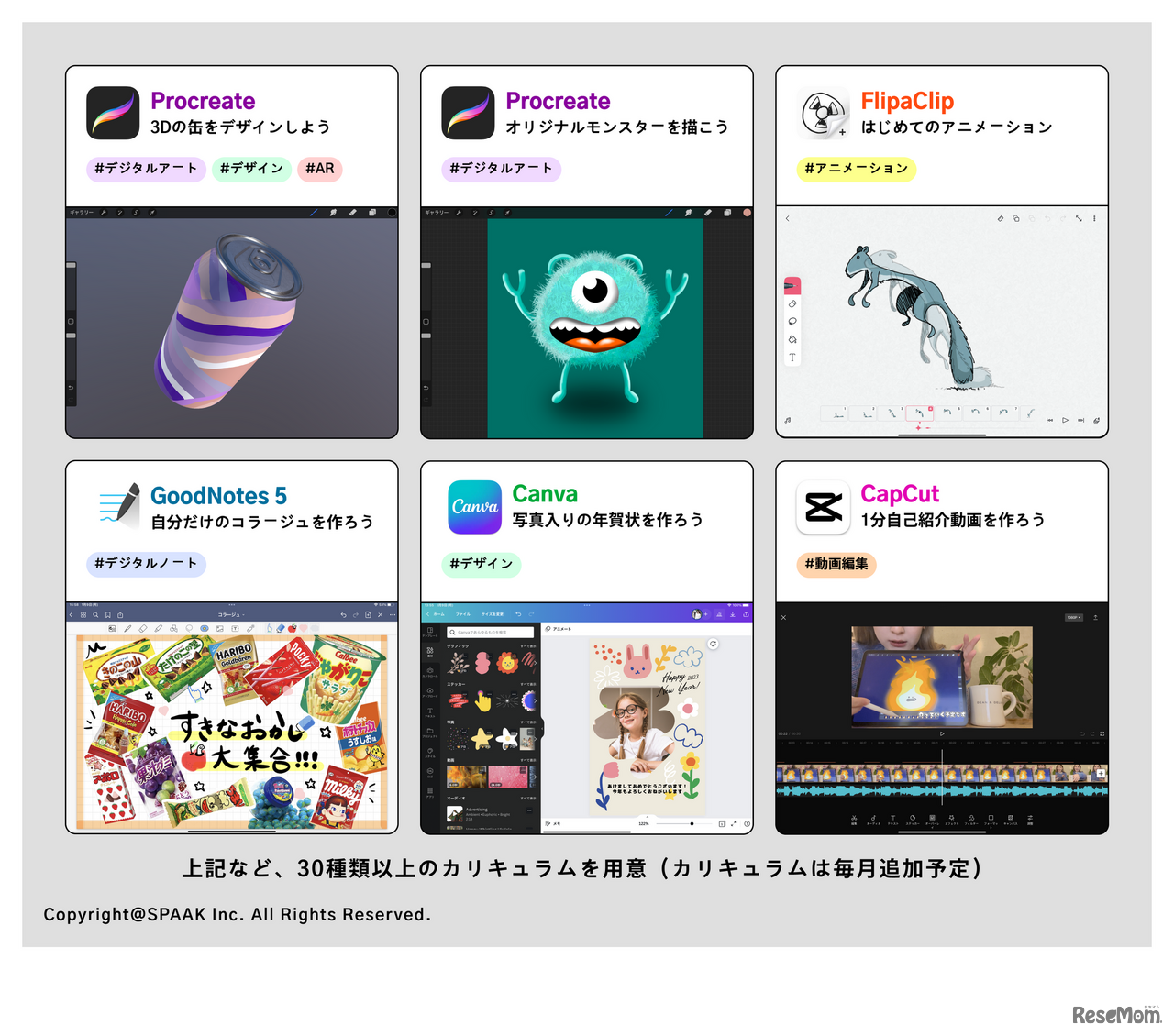Select the pen tool in FlipaClip

[792, 286]
